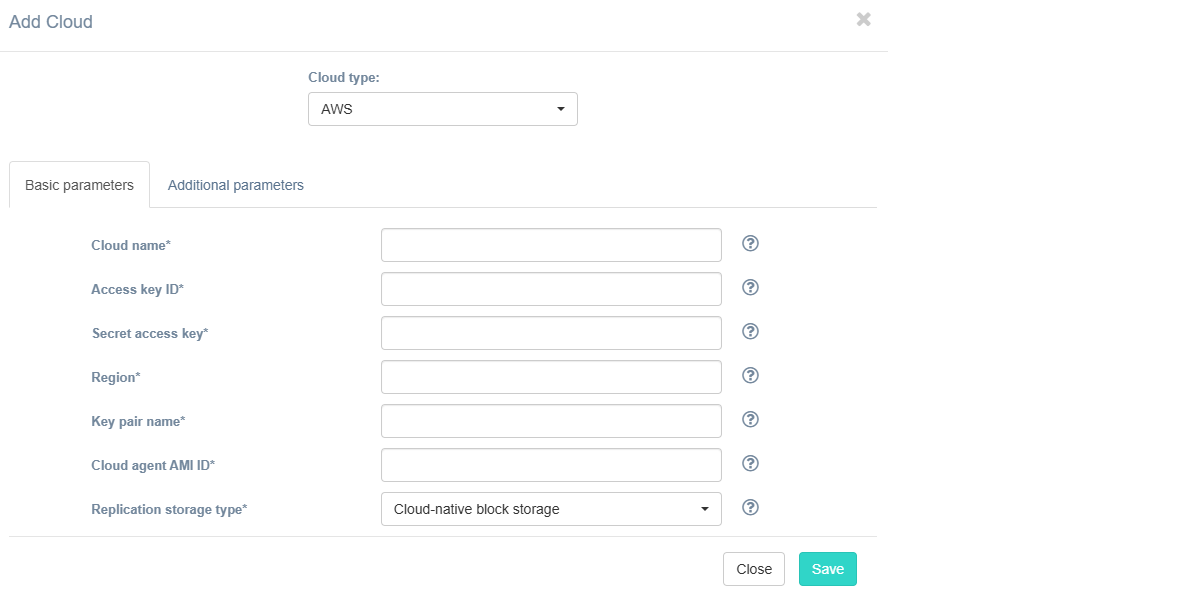The height and width of the screenshot is (615, 1200).
Task: Click into the Access key ID field
Action: (x=551, y=289)
